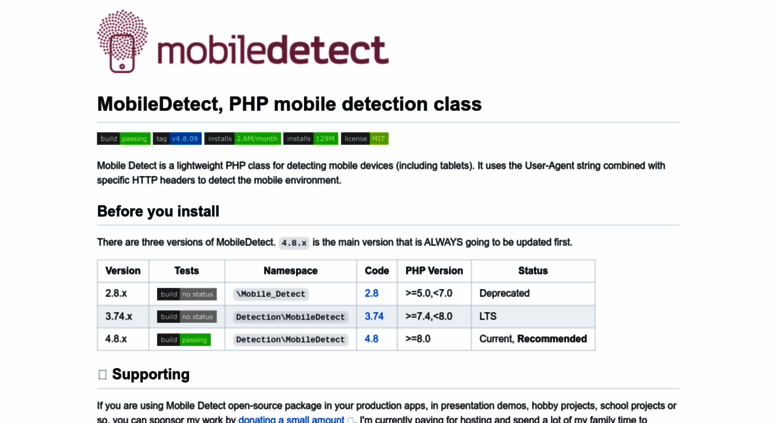Open the build passing badge

pyautogui.click(x=123, y=139)
